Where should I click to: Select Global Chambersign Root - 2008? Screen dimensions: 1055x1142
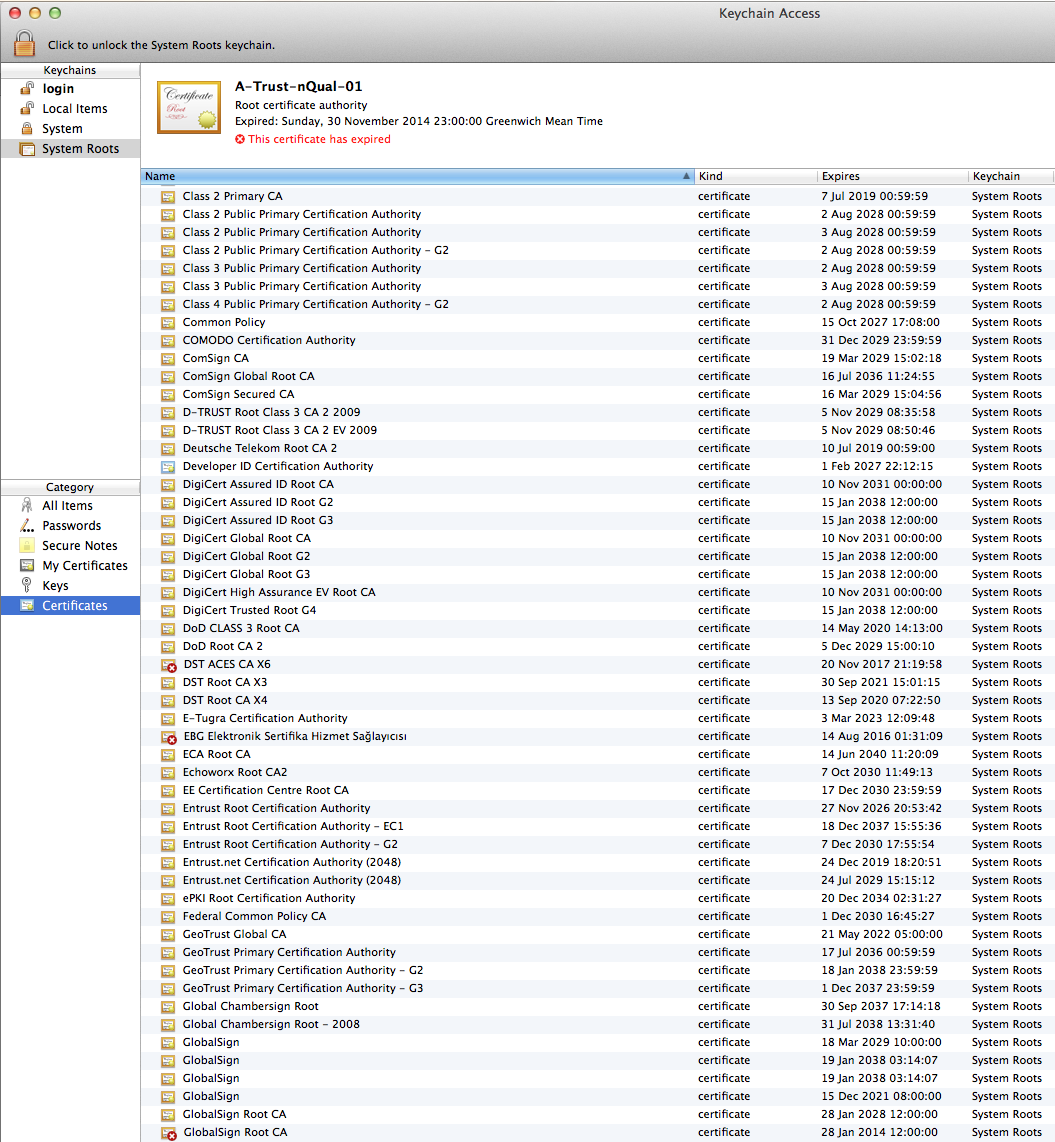click(597, 1025)
